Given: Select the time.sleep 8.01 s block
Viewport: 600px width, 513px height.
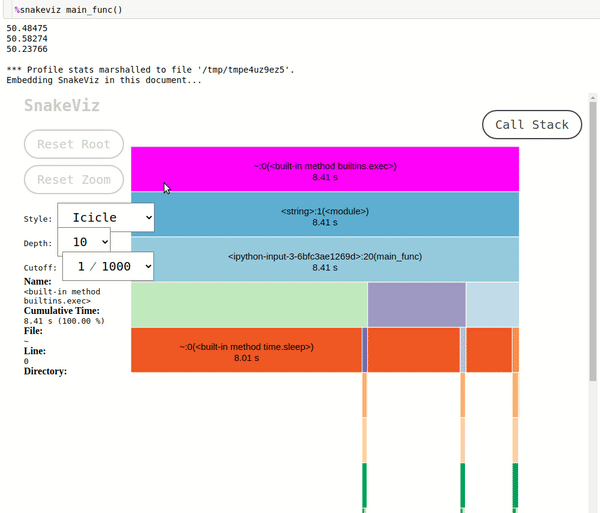Looking at the screenshot, I should [x=246, y=350].
